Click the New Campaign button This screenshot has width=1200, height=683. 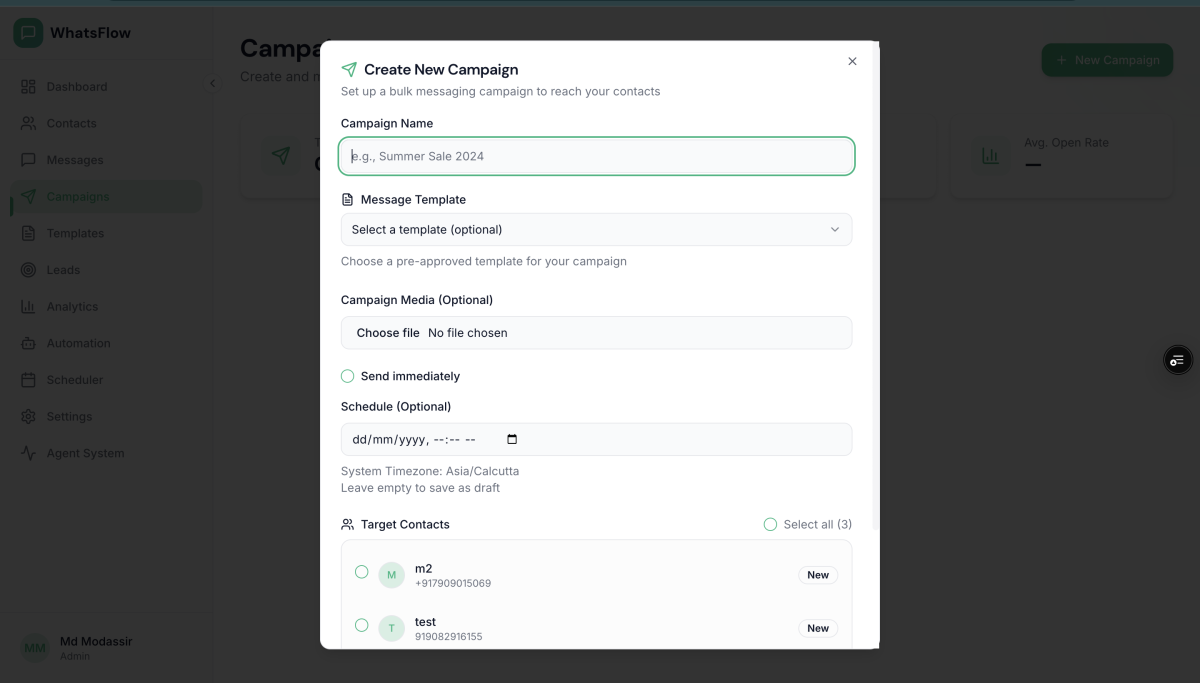coord(1107,60)
